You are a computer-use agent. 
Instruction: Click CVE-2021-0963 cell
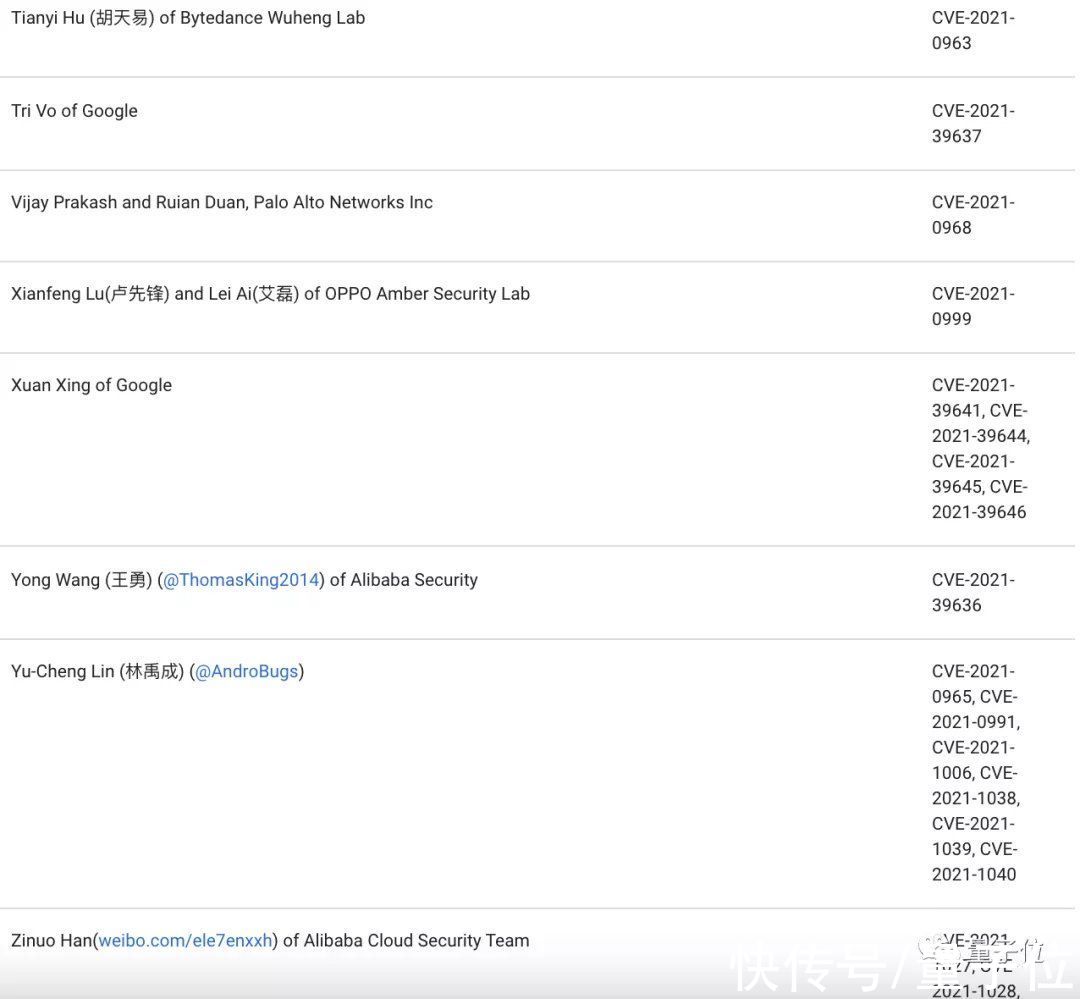pos(973,30)
